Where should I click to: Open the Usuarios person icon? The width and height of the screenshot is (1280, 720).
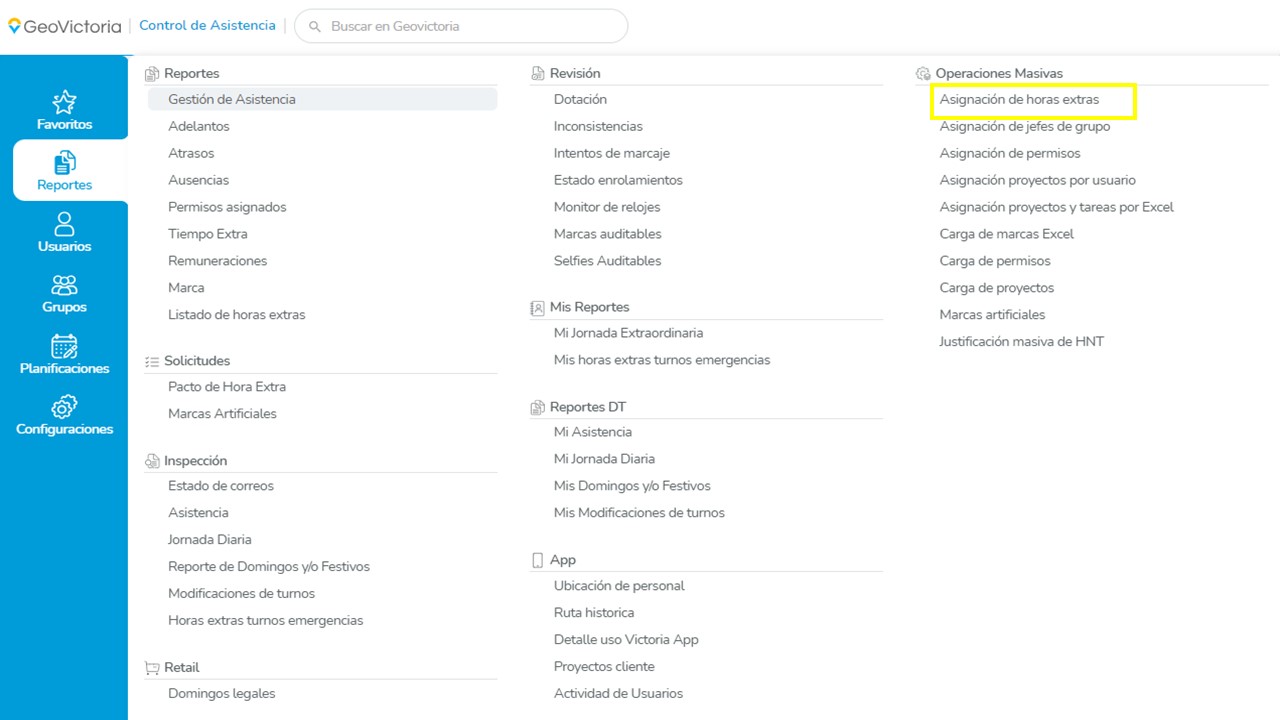[64, 224]
